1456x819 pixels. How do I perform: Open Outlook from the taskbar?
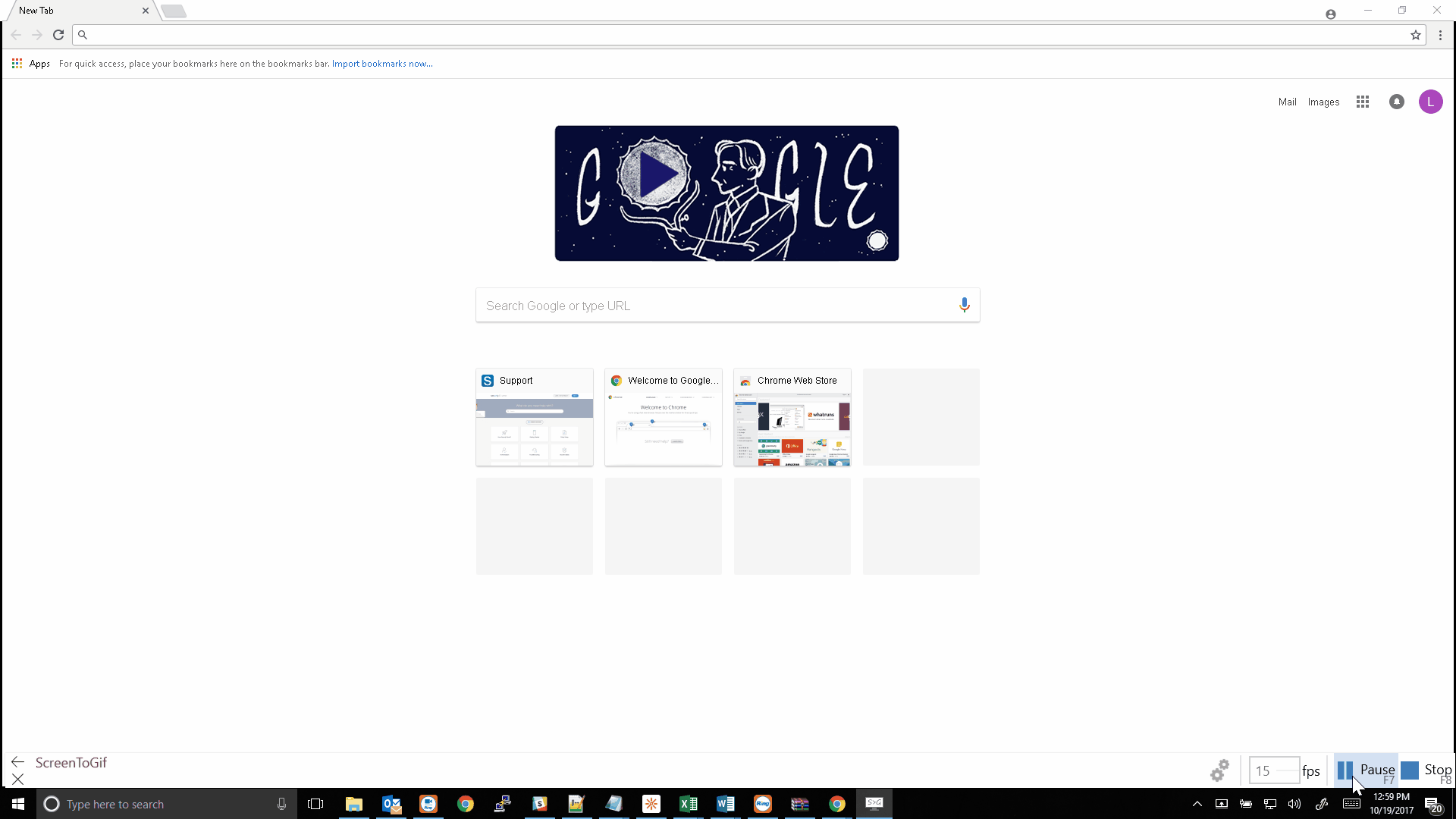(x=391, y=804)
